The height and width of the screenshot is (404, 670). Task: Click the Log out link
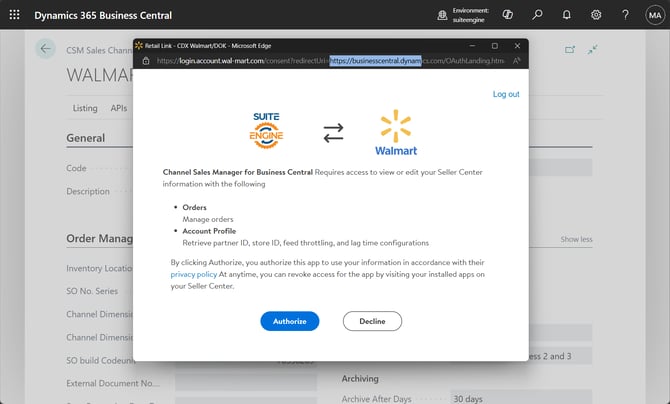click(506, 94)
